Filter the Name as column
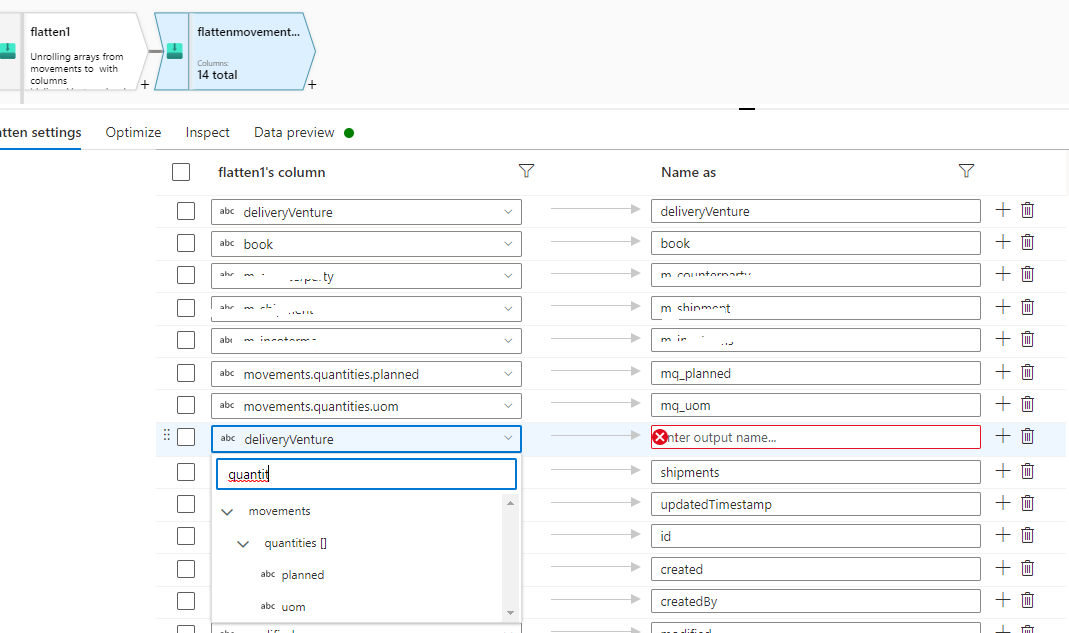 click(x=966, y=171)
